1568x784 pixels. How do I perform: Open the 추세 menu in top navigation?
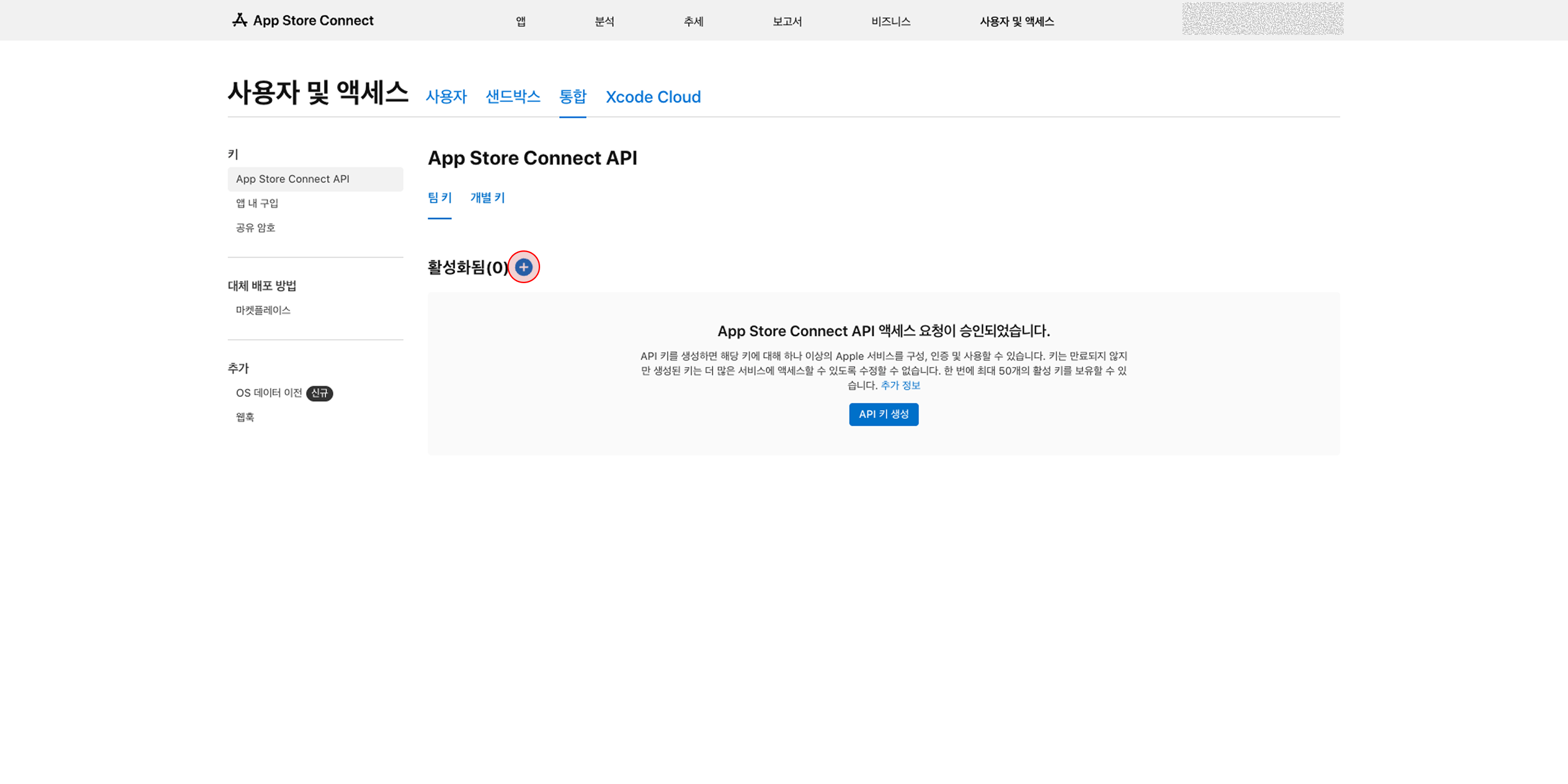click(693, 21)
